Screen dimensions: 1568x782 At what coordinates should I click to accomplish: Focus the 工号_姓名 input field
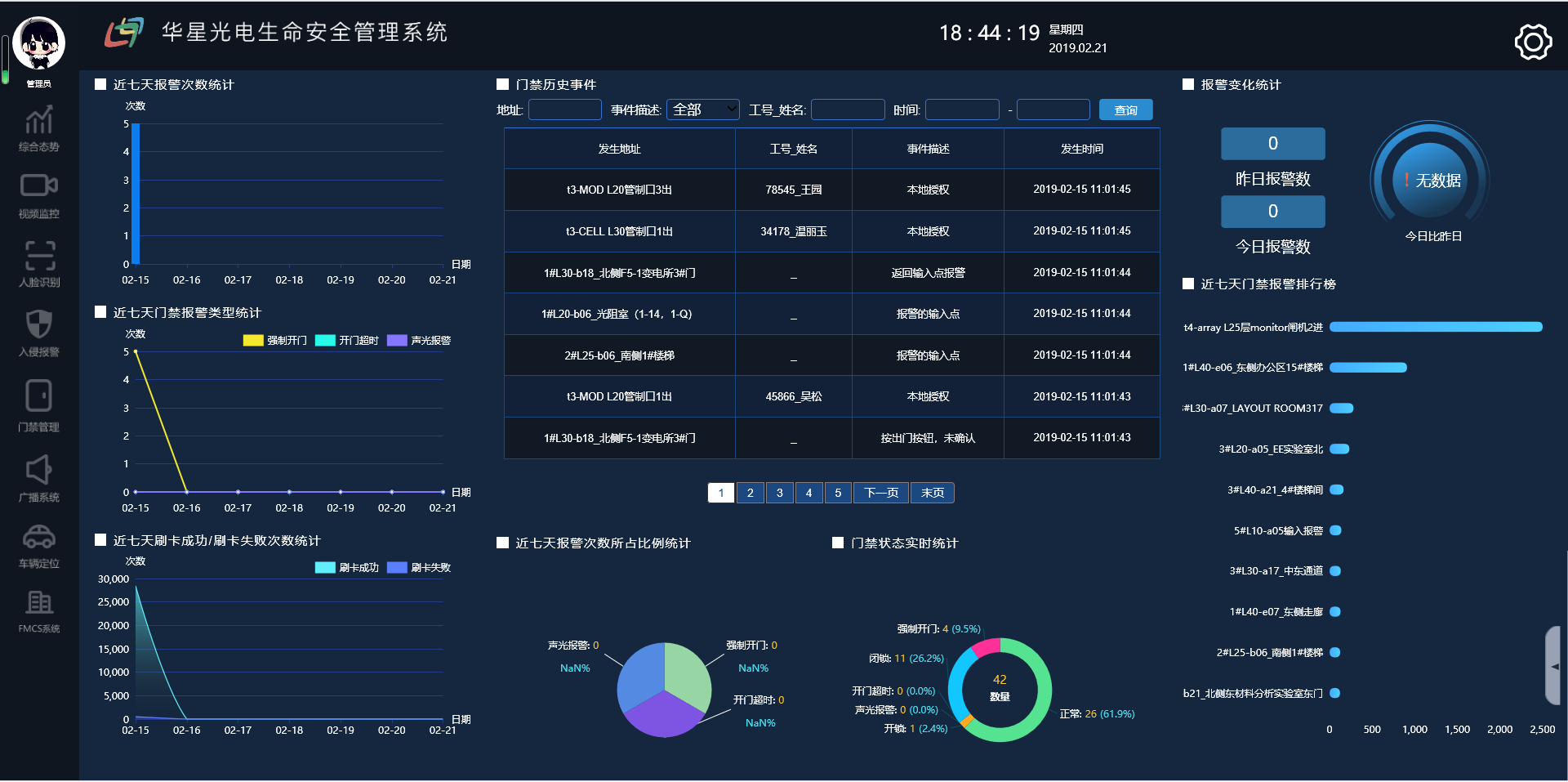tap(848, 109)
